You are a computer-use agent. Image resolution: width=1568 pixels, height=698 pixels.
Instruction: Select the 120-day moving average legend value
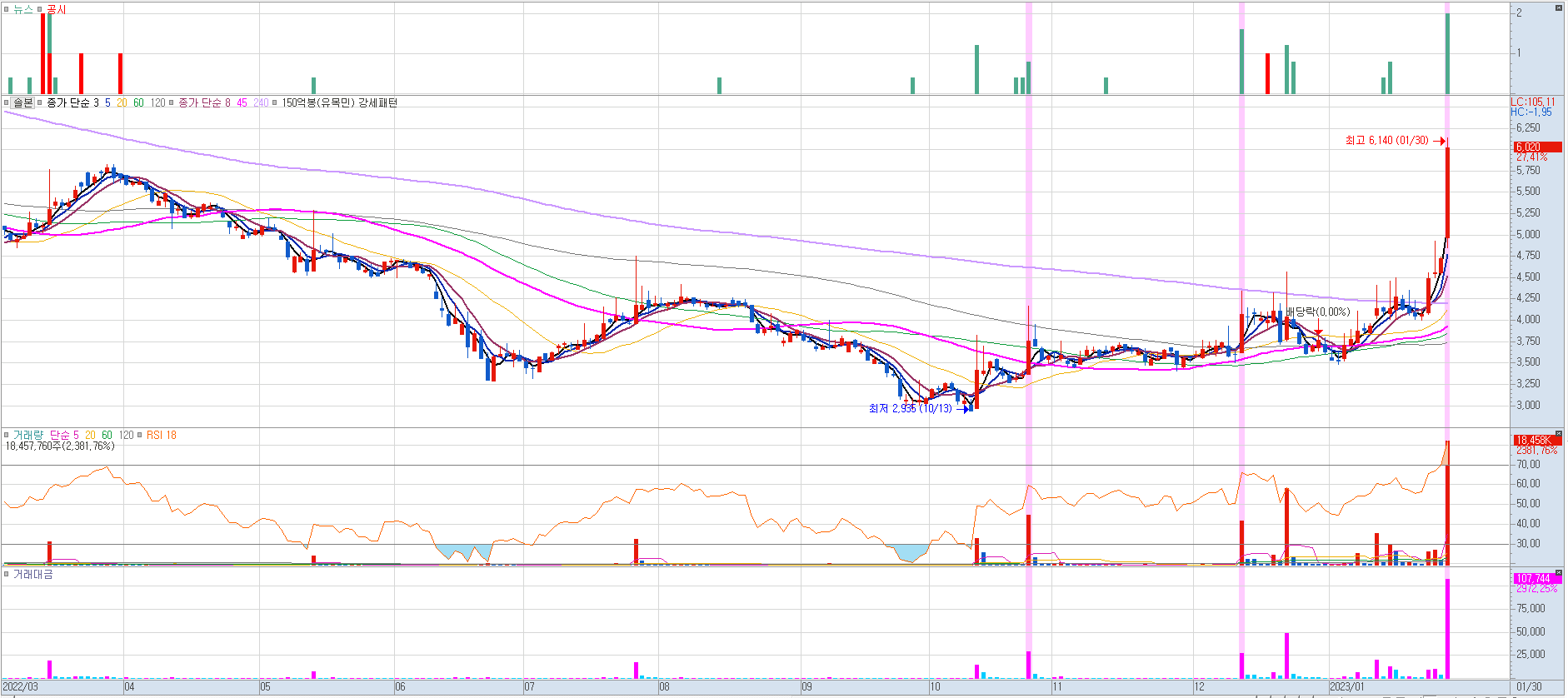pos(157,102)
